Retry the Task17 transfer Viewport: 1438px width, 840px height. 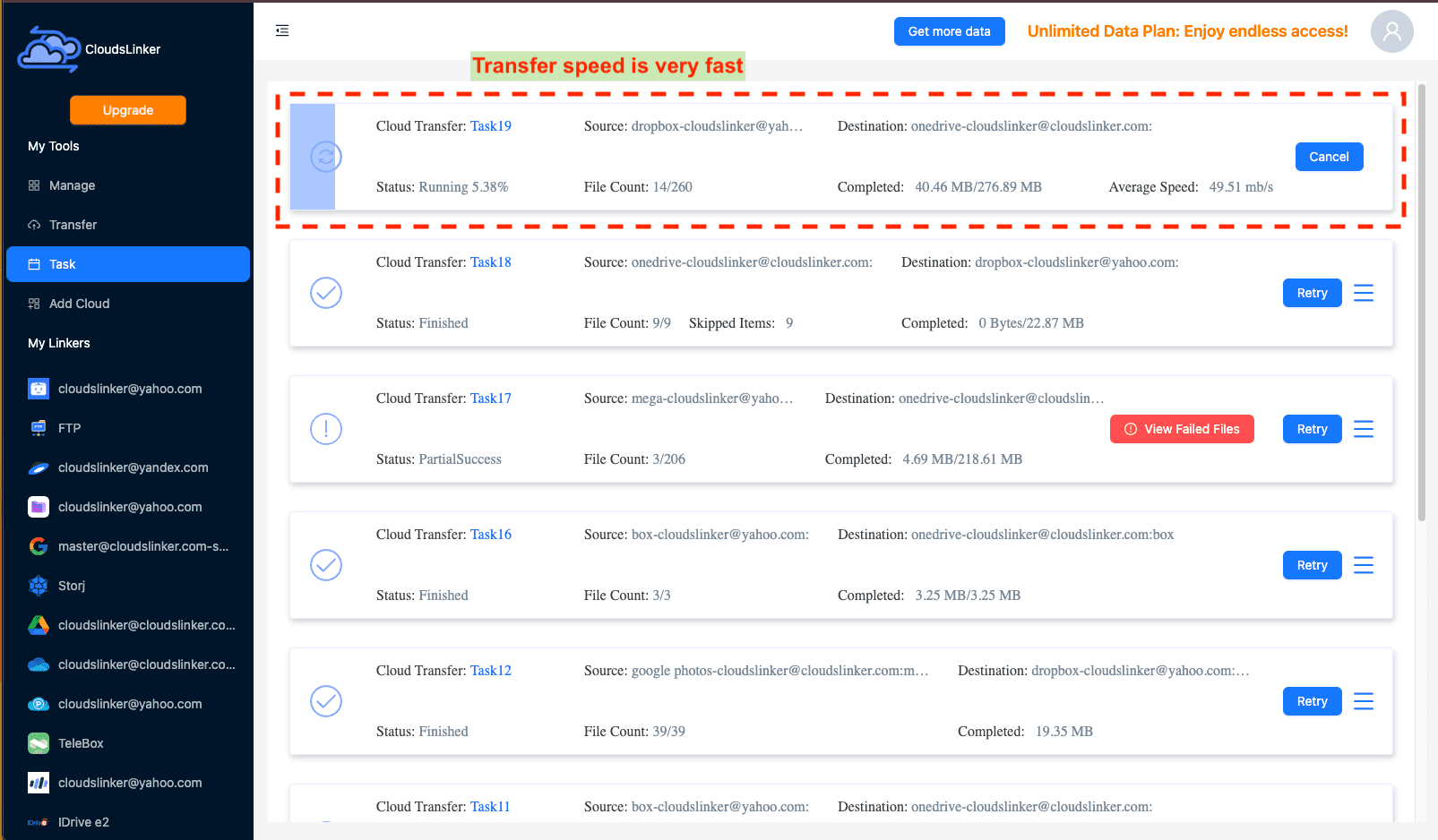coord(1312,429)
